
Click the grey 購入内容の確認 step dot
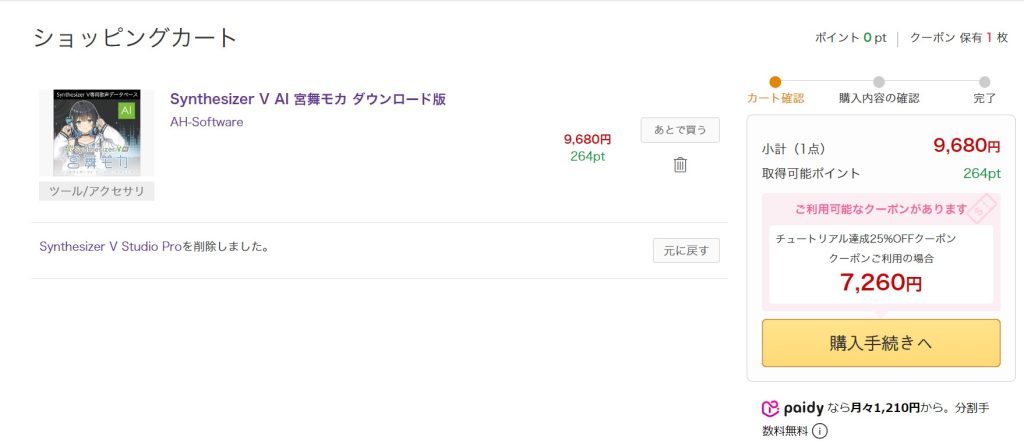pos(878,82)
